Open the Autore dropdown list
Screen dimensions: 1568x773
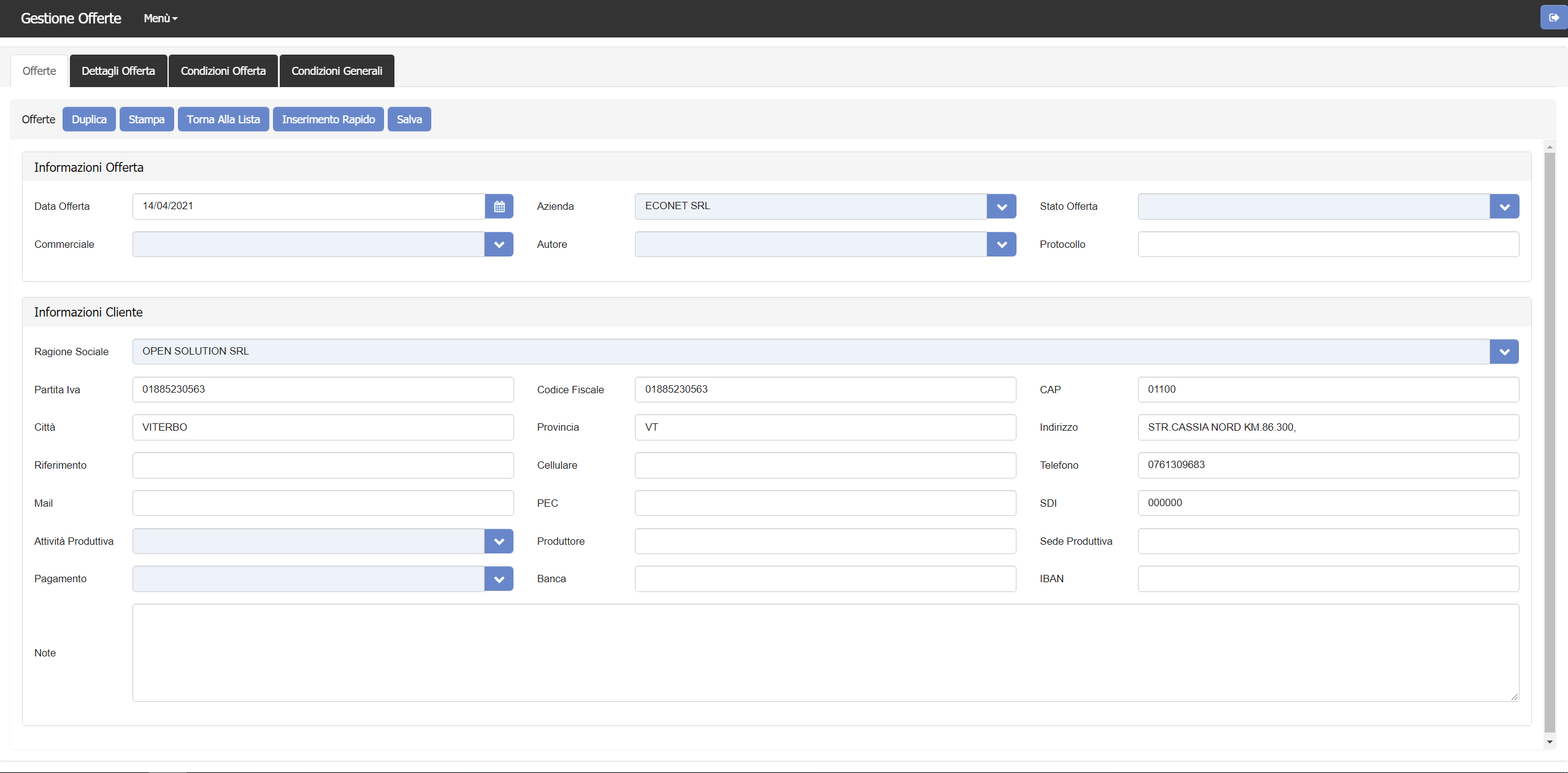pyautogui.click(x=1001, y=244)
